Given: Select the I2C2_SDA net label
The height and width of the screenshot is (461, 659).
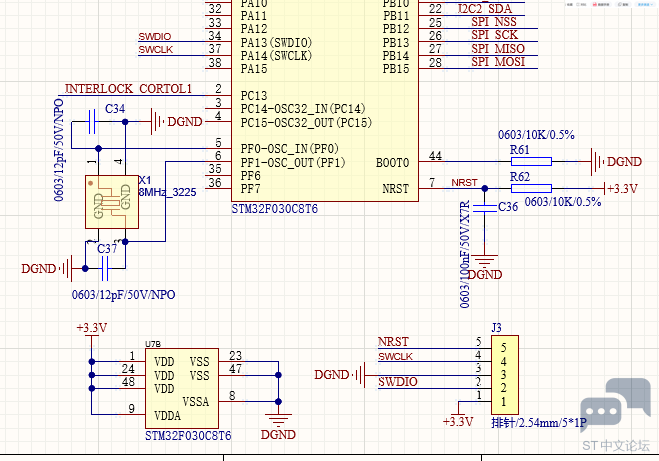Looking at the screenshot, I should pos(484,8).
